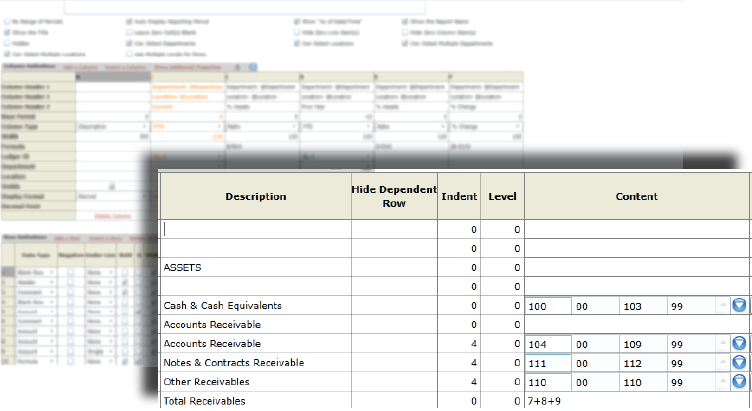Click filter icon for Other Receivables row
This screenshot has height=411, width=752.
click(739, 381)
